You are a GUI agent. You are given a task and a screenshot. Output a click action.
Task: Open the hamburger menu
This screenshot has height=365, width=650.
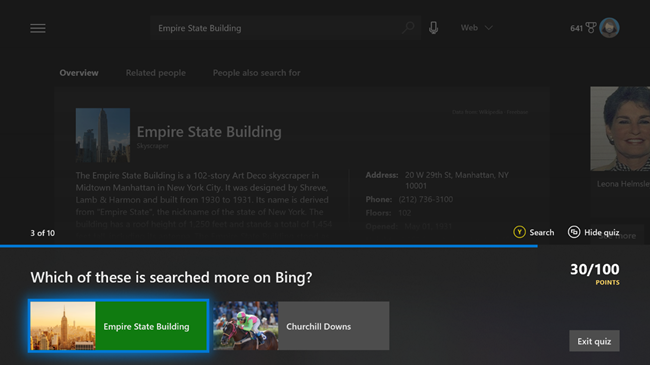click(38, 28)
